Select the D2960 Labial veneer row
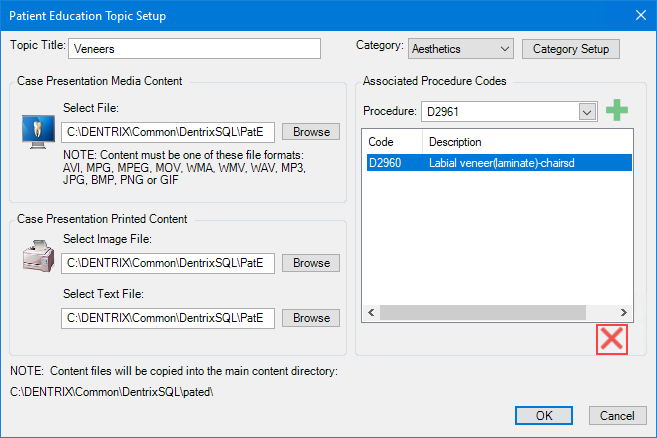This screenshot has height=438, width=657. pos(496,162)
